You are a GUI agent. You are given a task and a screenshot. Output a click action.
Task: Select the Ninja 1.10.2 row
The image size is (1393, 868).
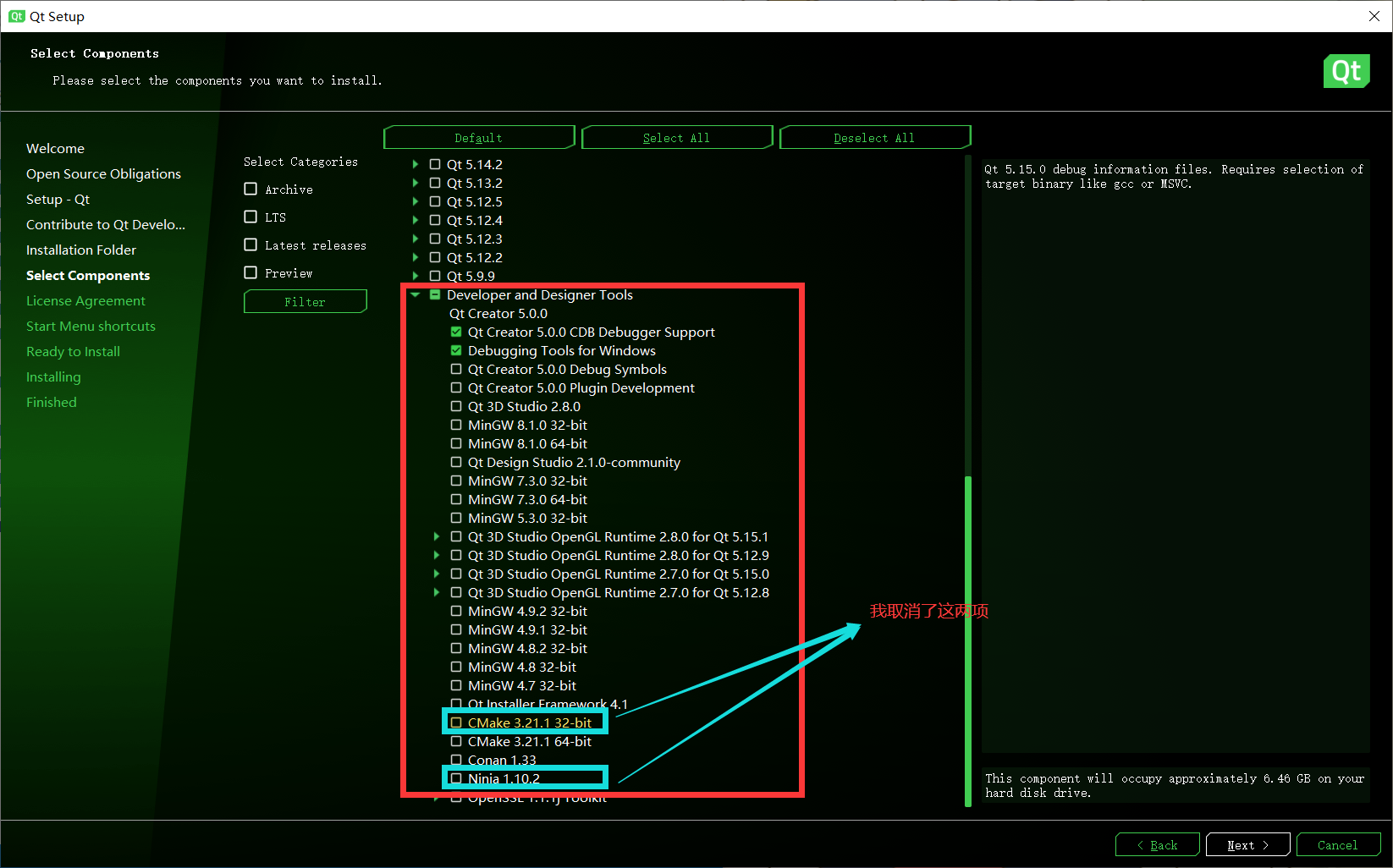504,778
